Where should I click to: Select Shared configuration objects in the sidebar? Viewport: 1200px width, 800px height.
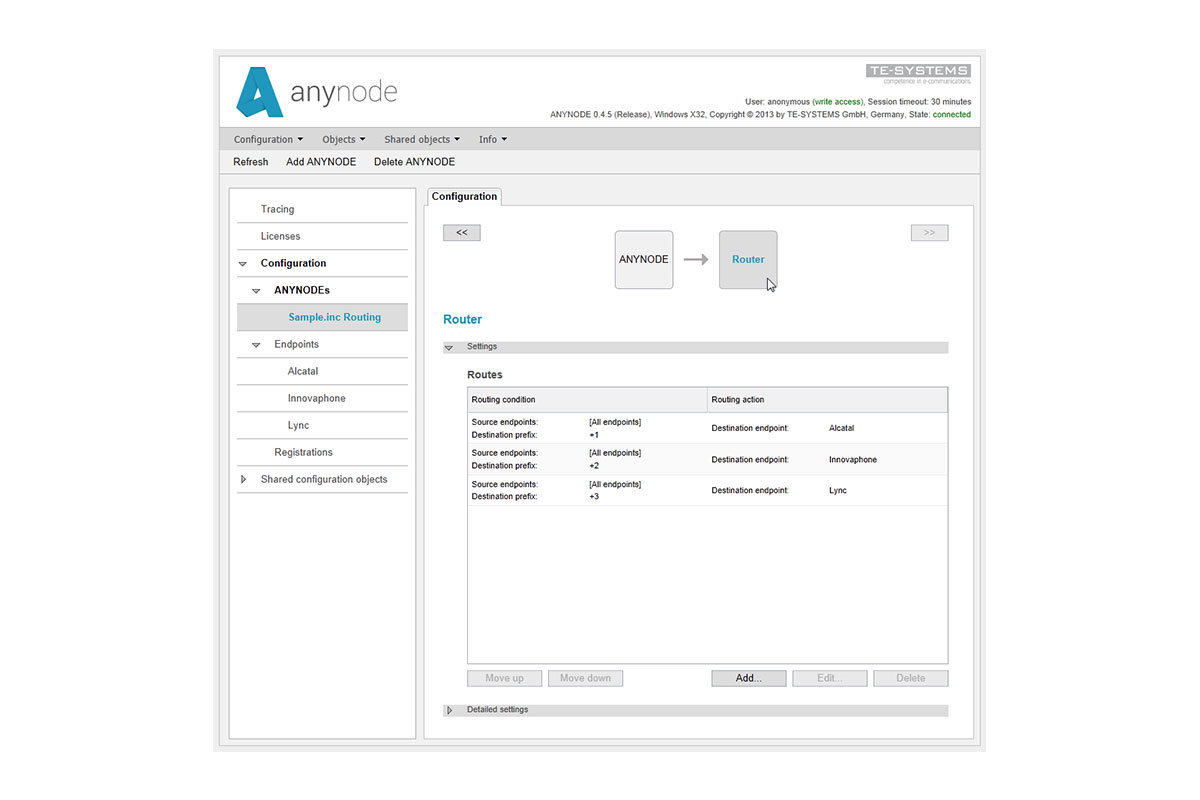pyautogui.click(x=324, y=479)
